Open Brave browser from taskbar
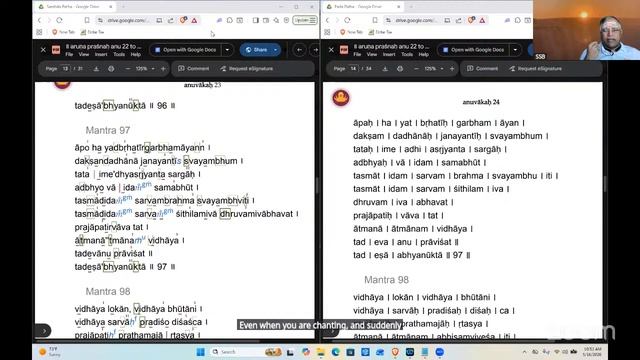 pos(395,352)
